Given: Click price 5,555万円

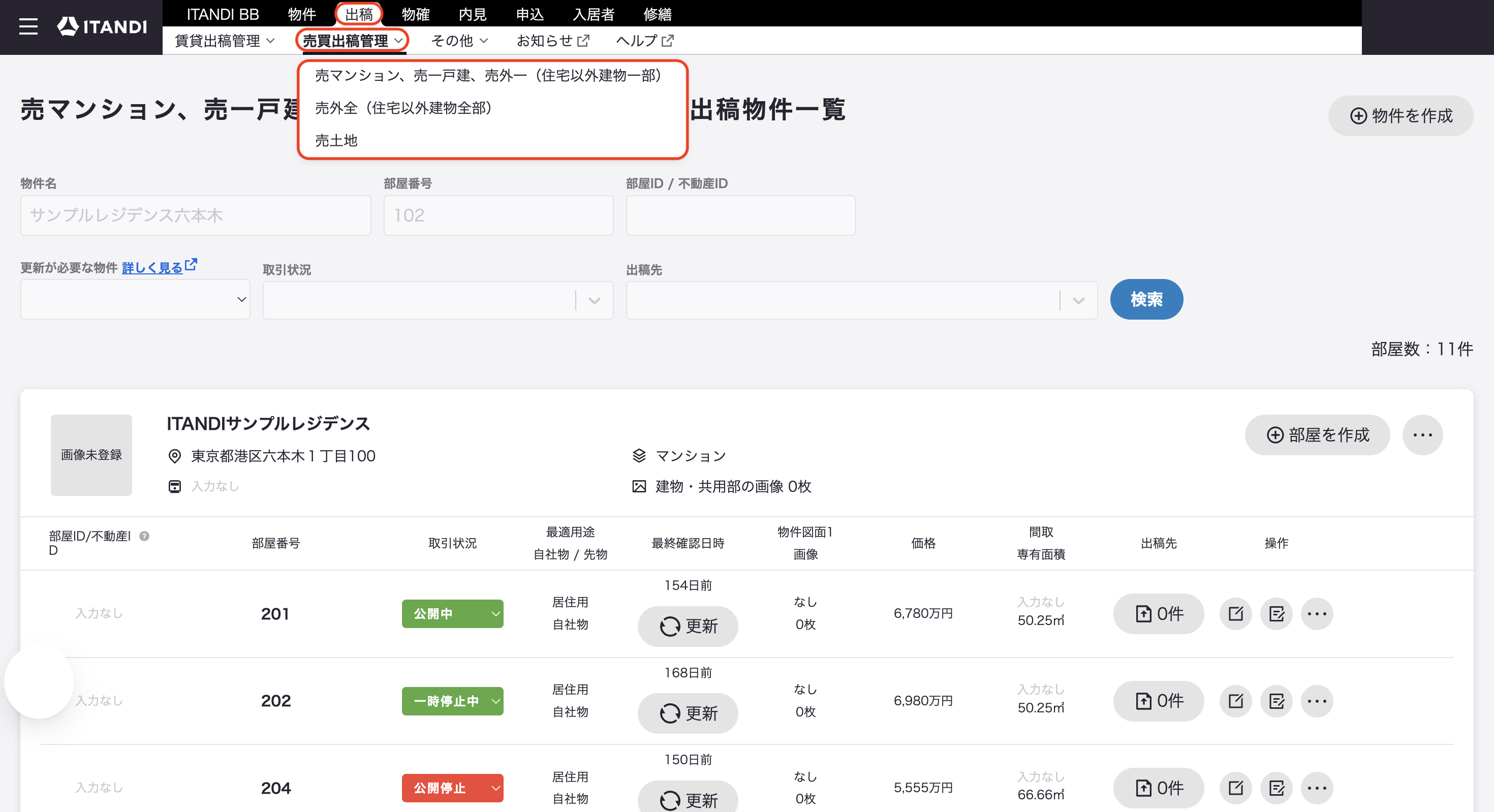Looking at the screenshot, I should 923,788.
